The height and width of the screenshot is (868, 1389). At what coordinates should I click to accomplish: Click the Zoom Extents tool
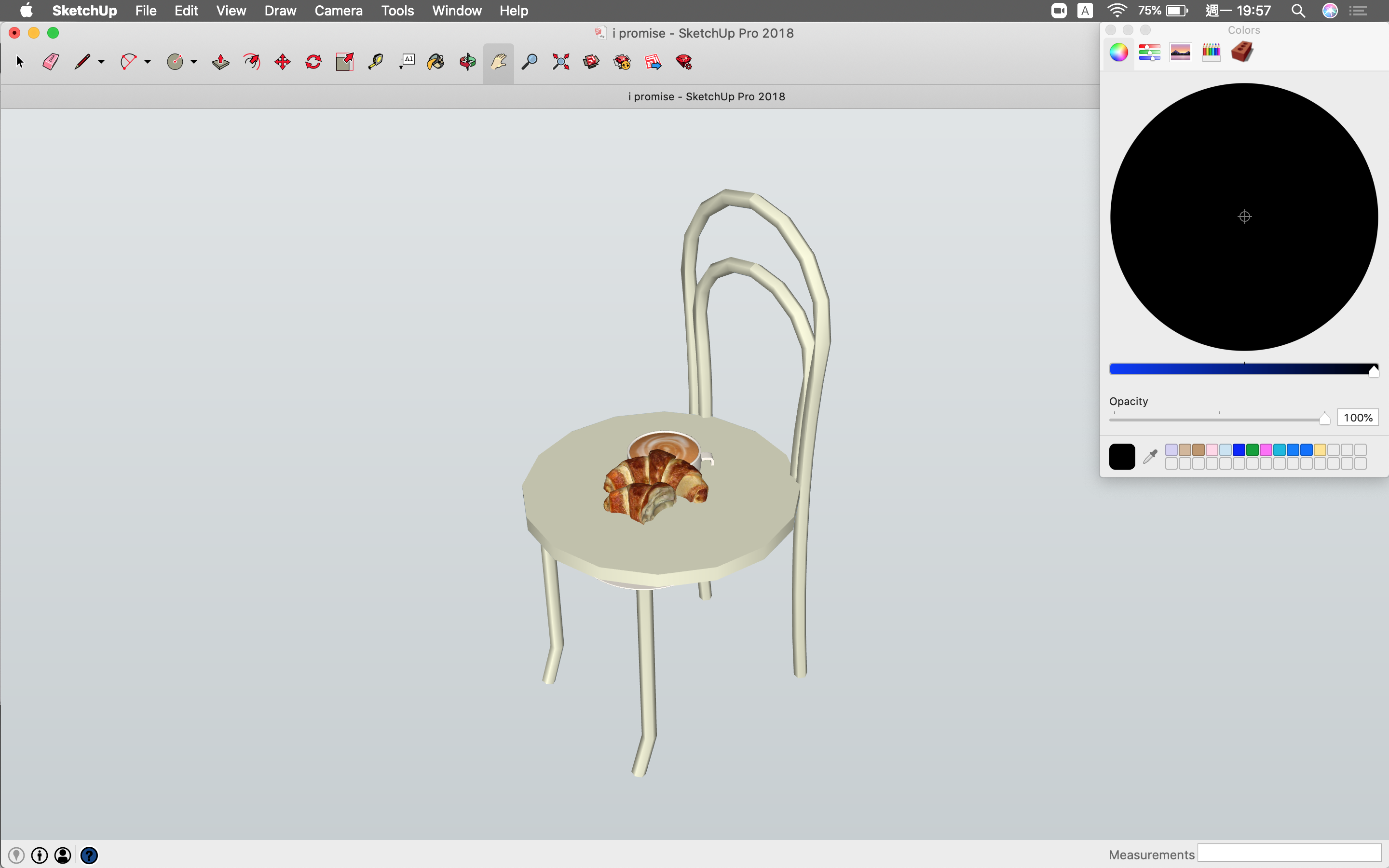coord(560,62)
